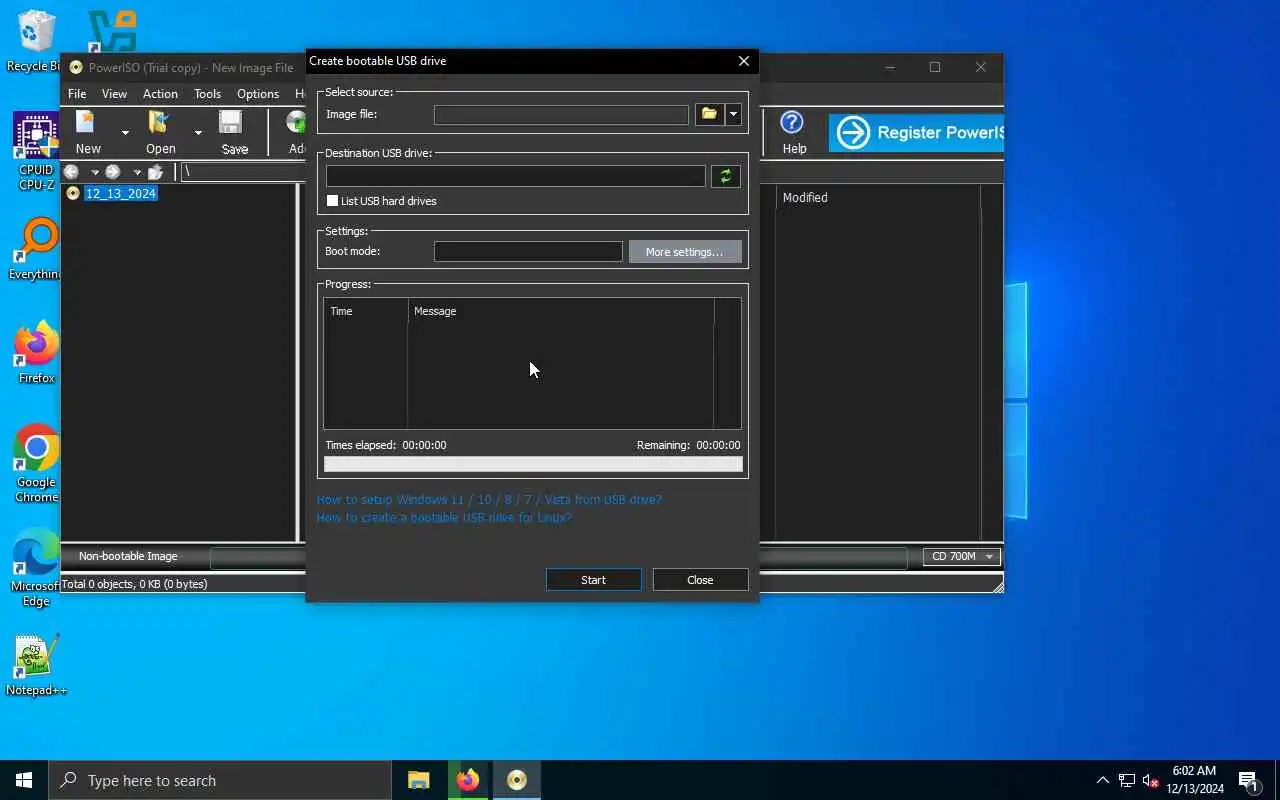Expand the dropdown arrow beside the browse icon
Screen dimensions: 1280x800
click(x=733, y=114)
